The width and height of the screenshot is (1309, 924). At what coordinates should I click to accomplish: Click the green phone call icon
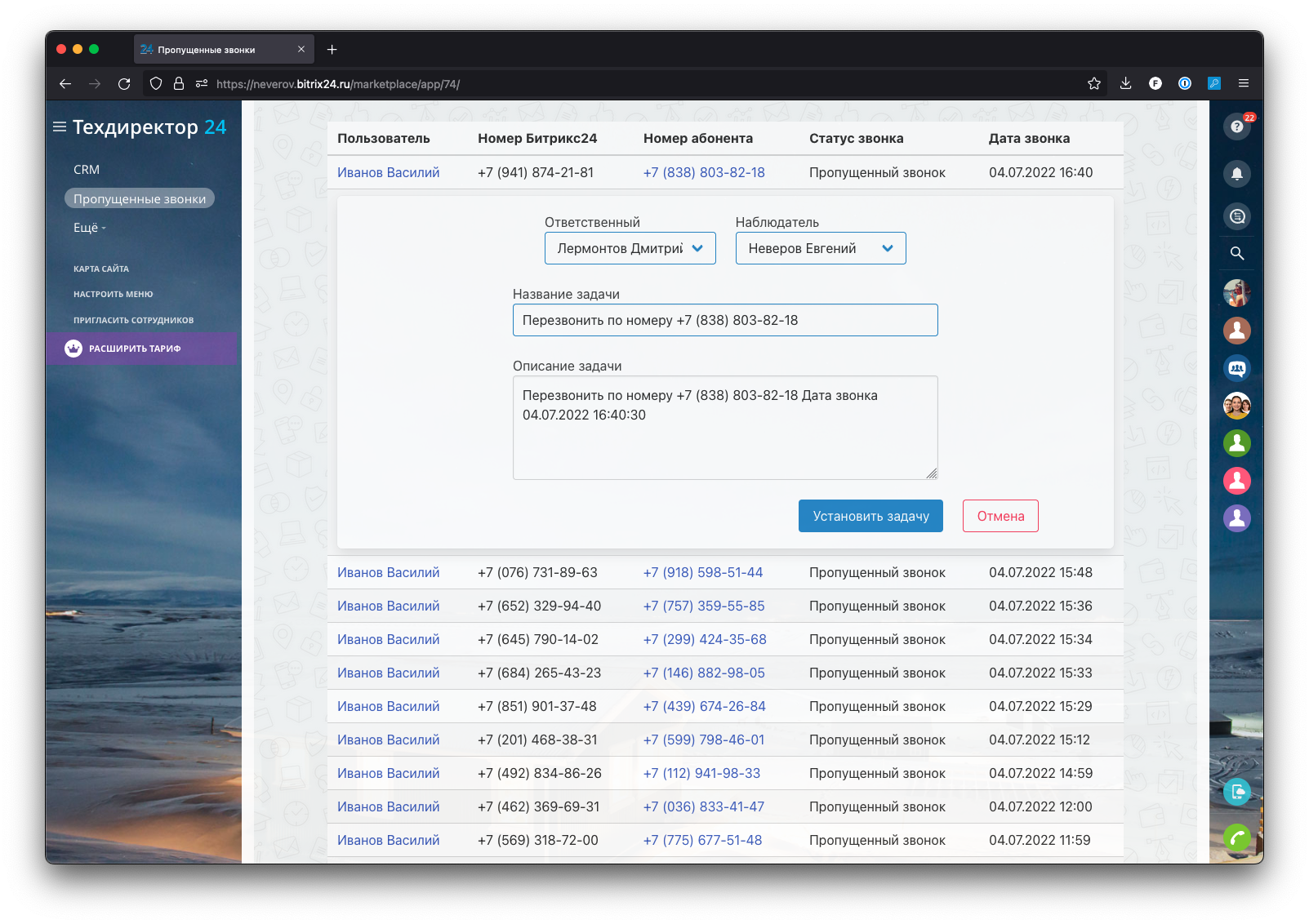[x=1236, y=837]
